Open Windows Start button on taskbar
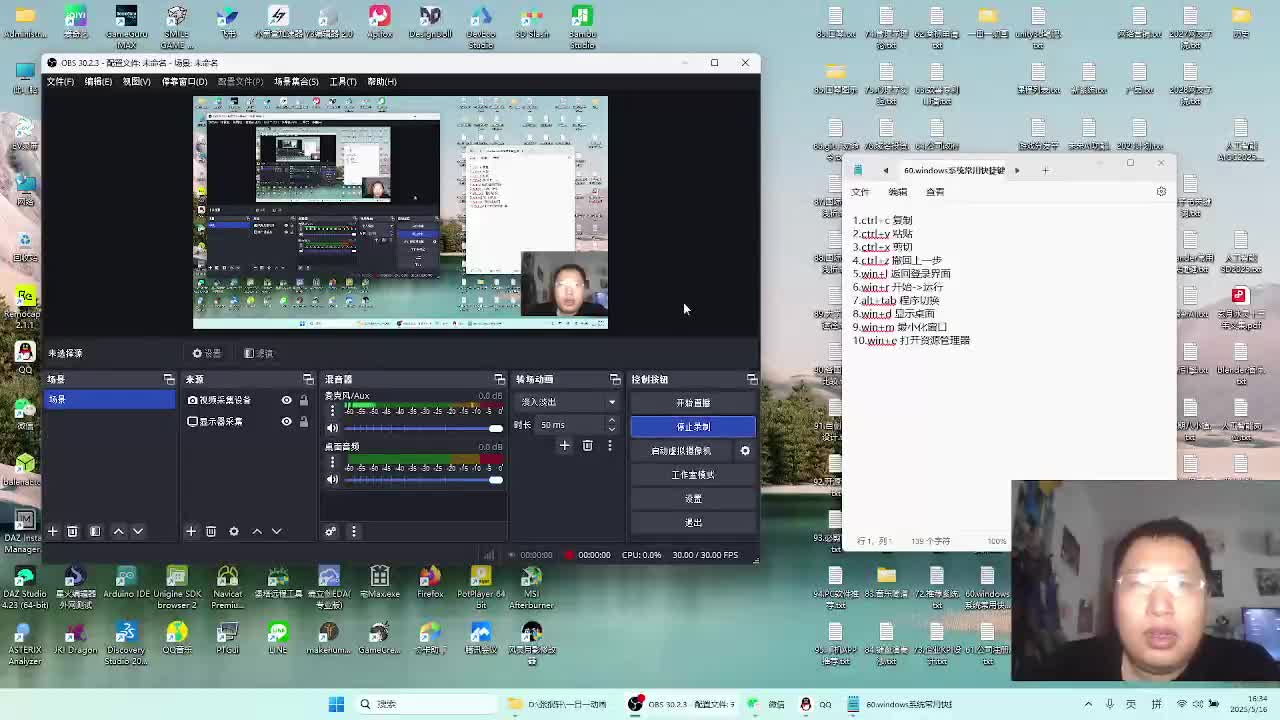1280x720 pixels. [x=336, y=704]
